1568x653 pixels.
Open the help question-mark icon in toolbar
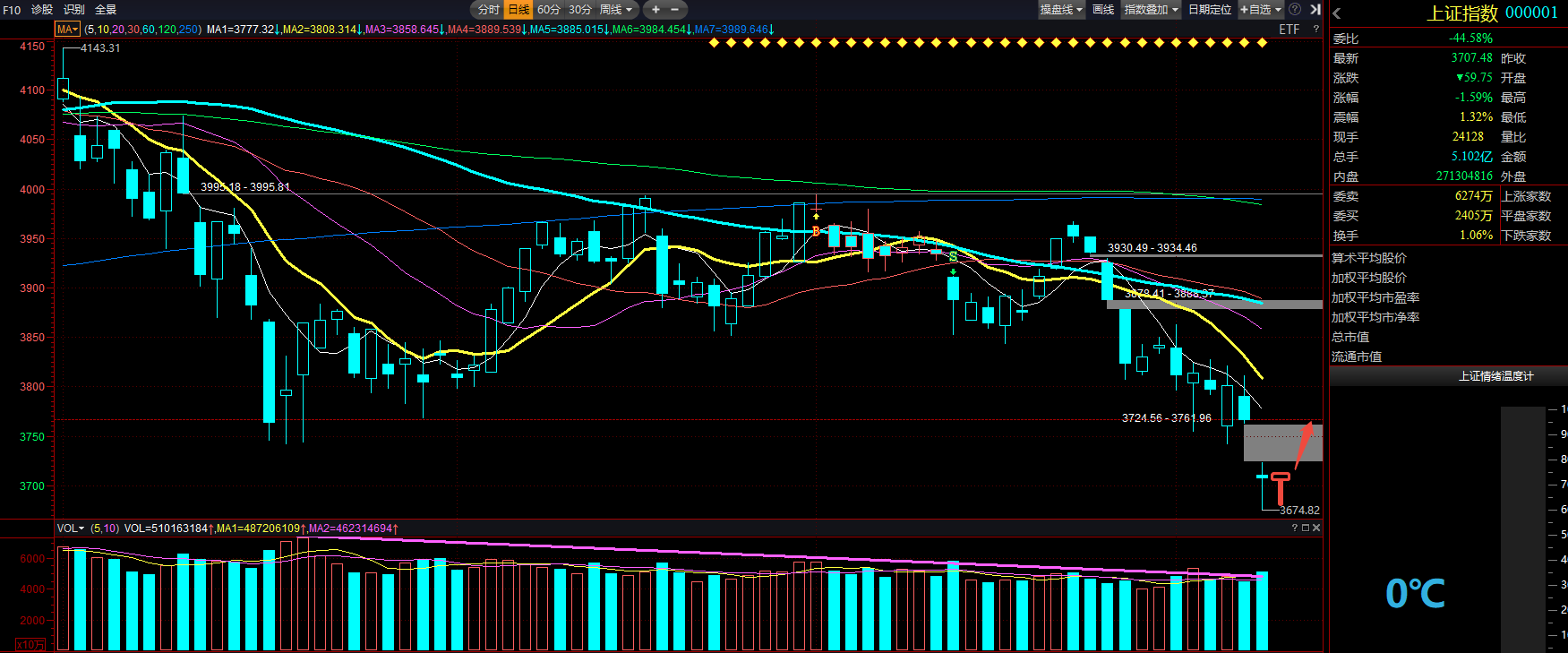point(1295,9)
